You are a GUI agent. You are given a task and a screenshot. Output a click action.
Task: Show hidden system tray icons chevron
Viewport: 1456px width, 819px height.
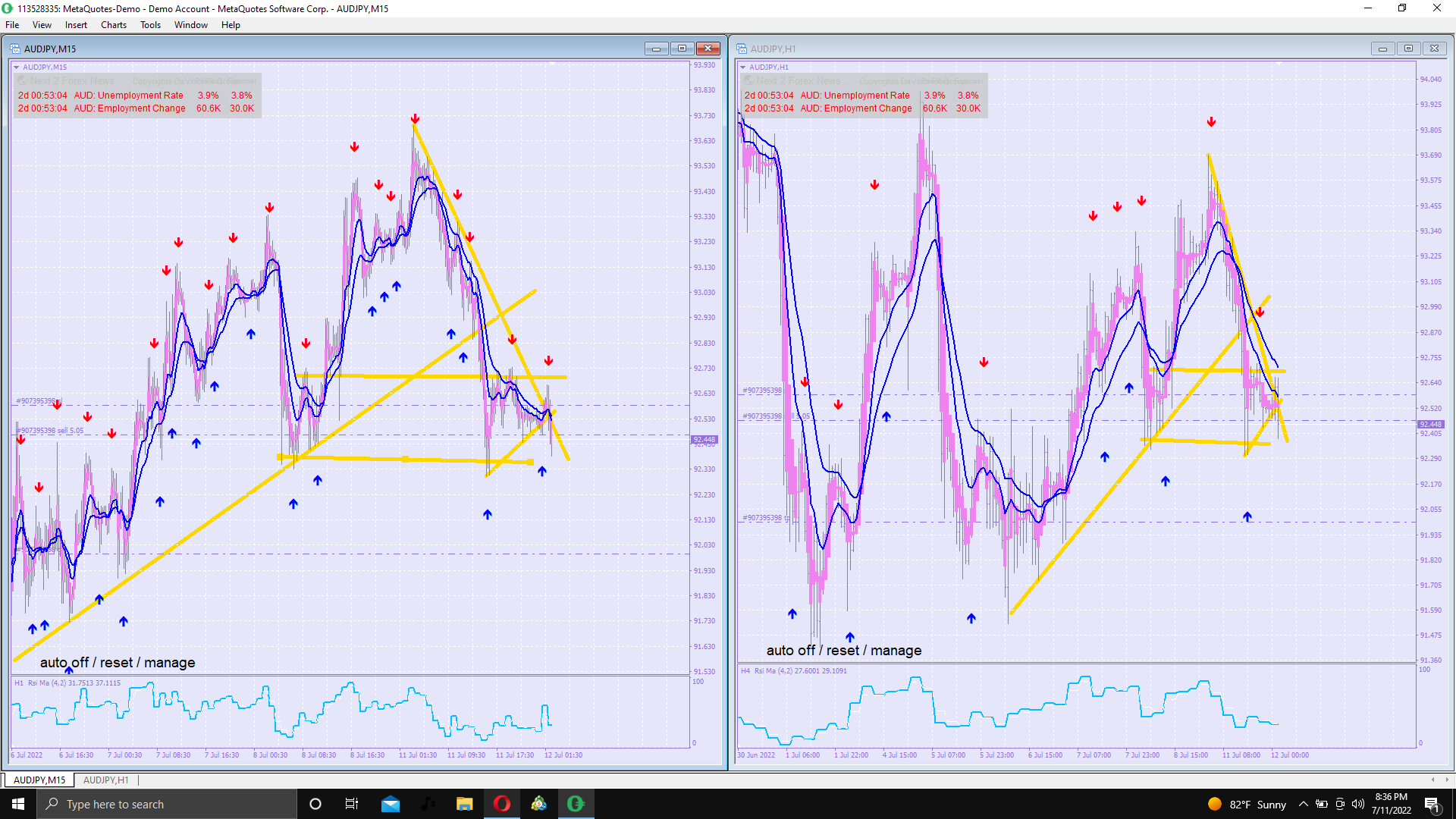1303,804
